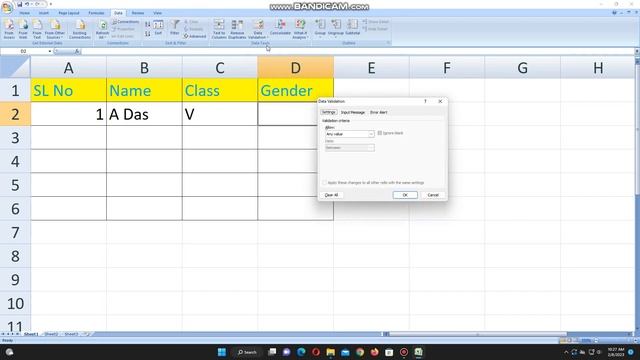Open the Error Alert tab in dialog
640x360 pixels.
(x=378, y=112)
